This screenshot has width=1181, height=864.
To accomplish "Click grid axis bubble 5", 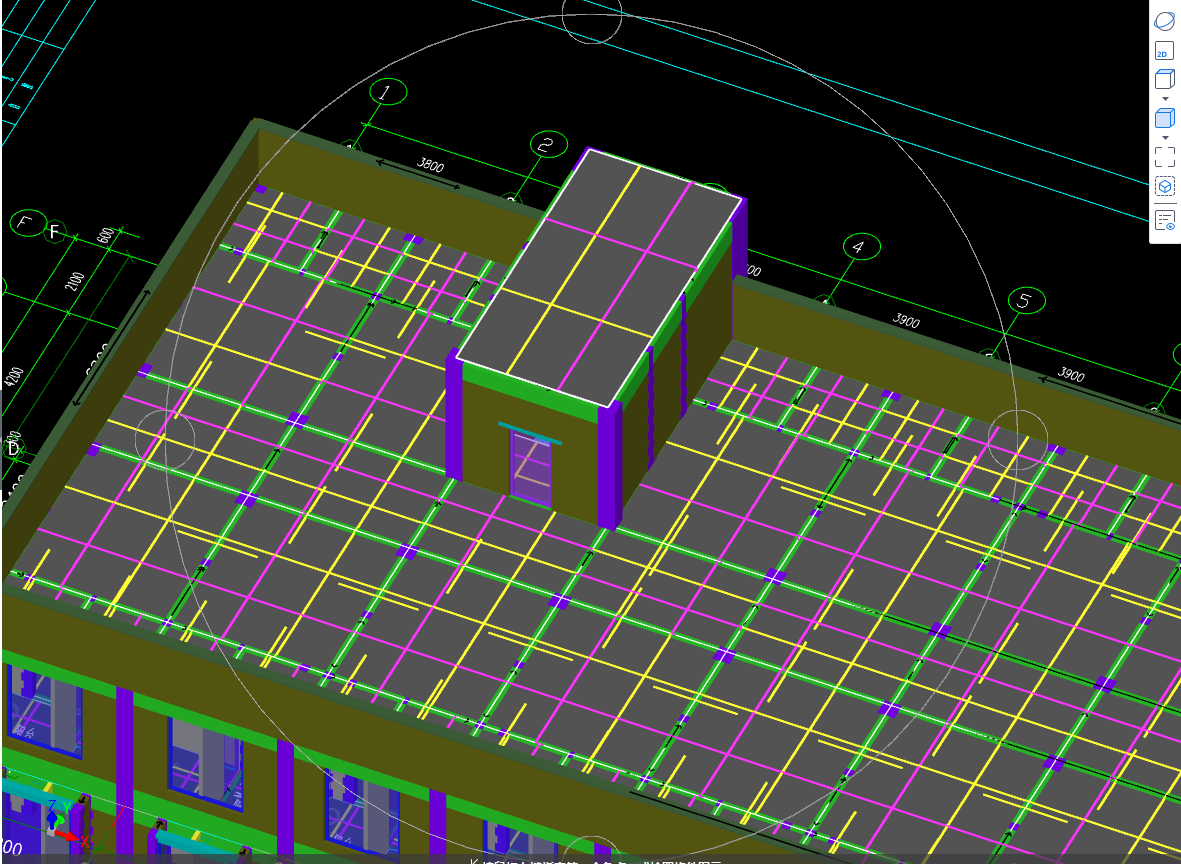I will tap(1026, 301).
